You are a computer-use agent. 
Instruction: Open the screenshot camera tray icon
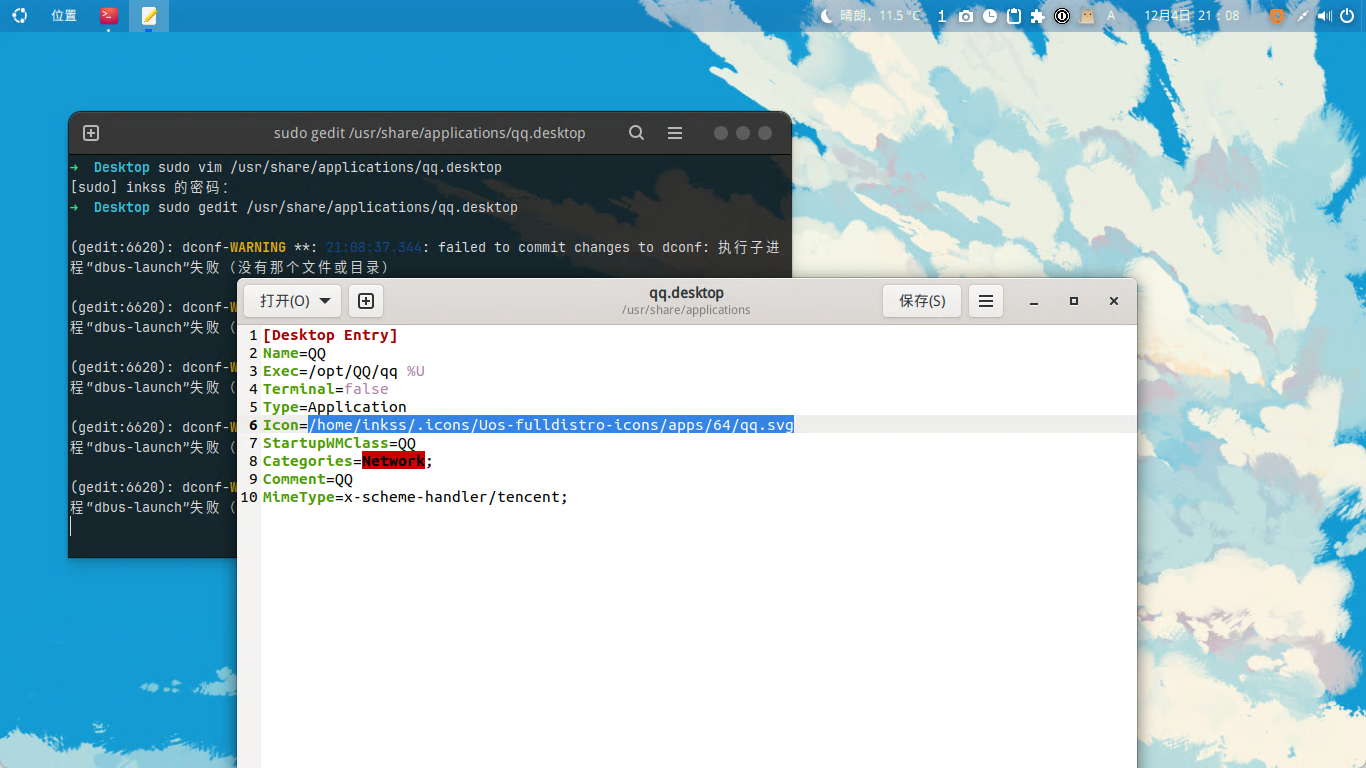[965, 16]
